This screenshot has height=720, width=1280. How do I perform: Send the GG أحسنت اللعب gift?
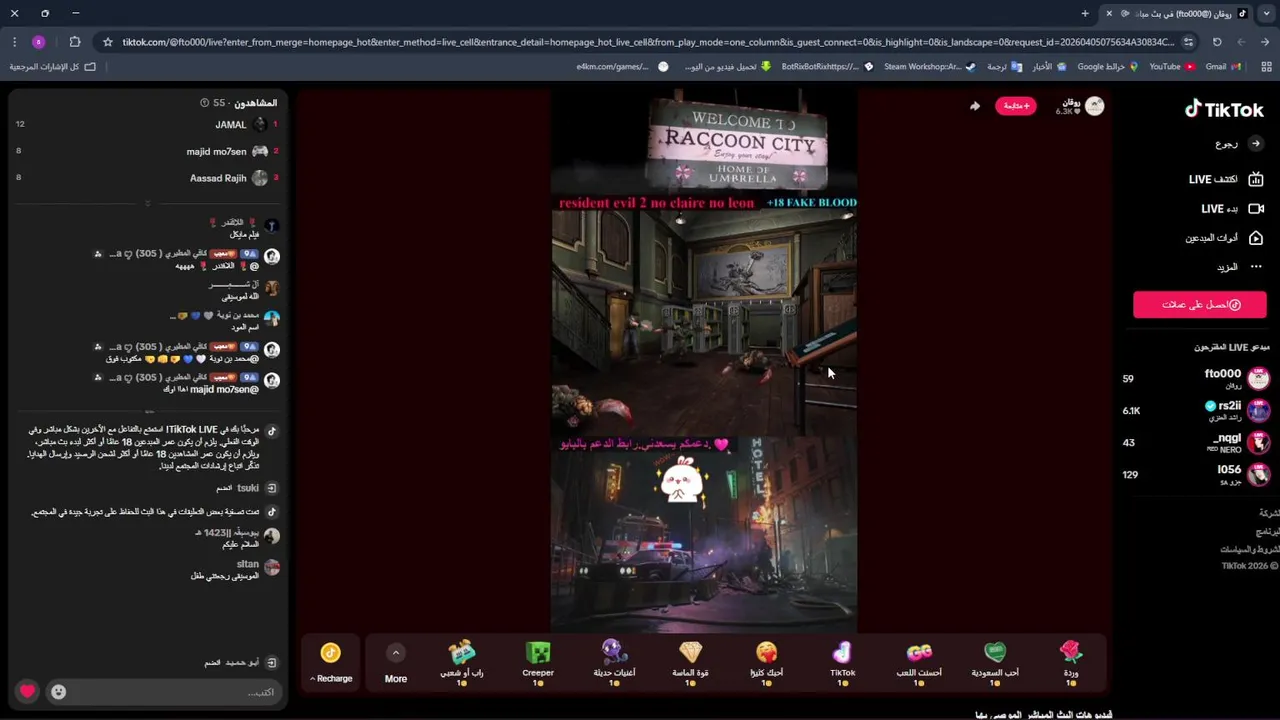tap(919, 663)
